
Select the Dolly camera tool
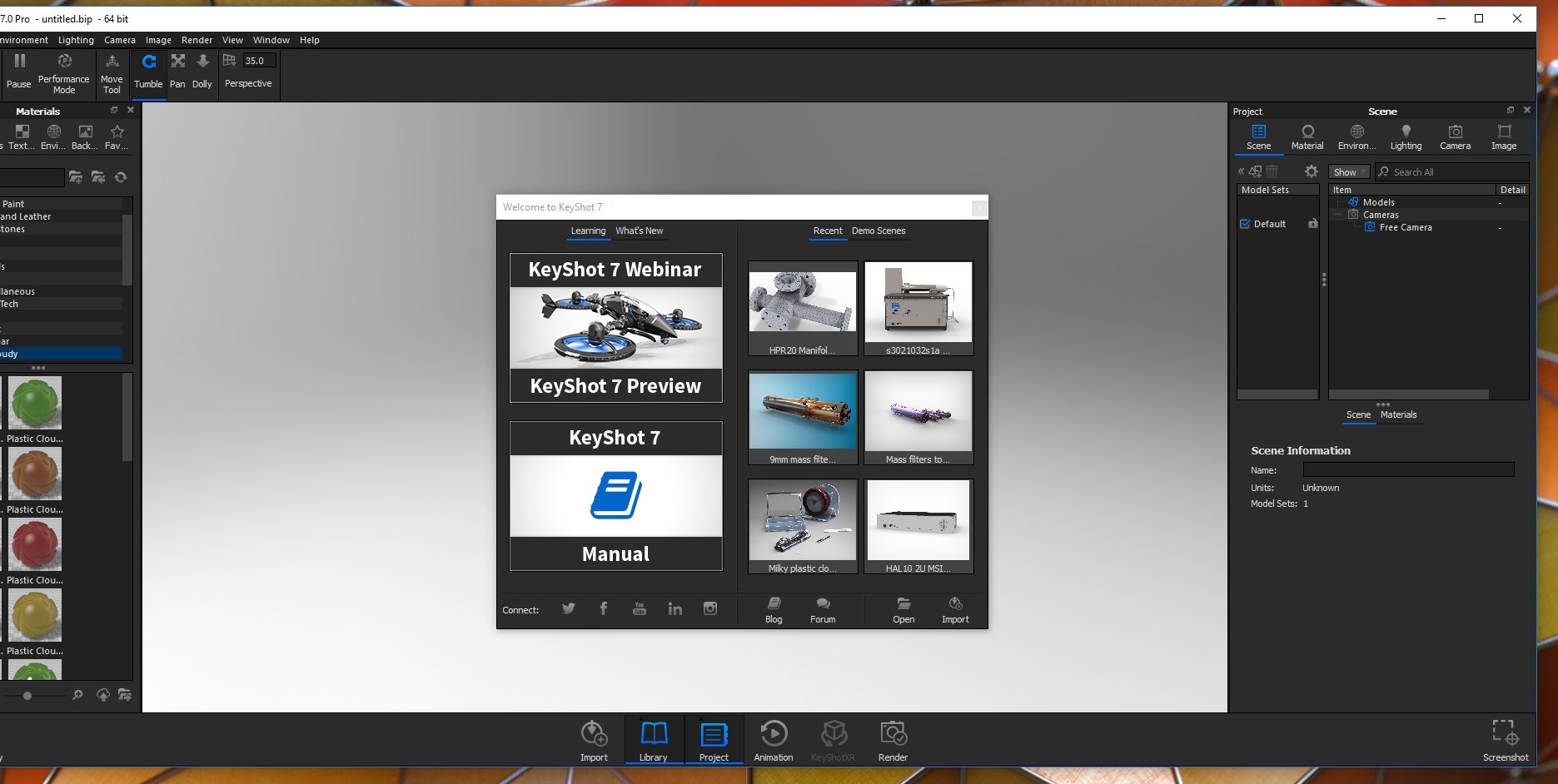coord(202,72)
